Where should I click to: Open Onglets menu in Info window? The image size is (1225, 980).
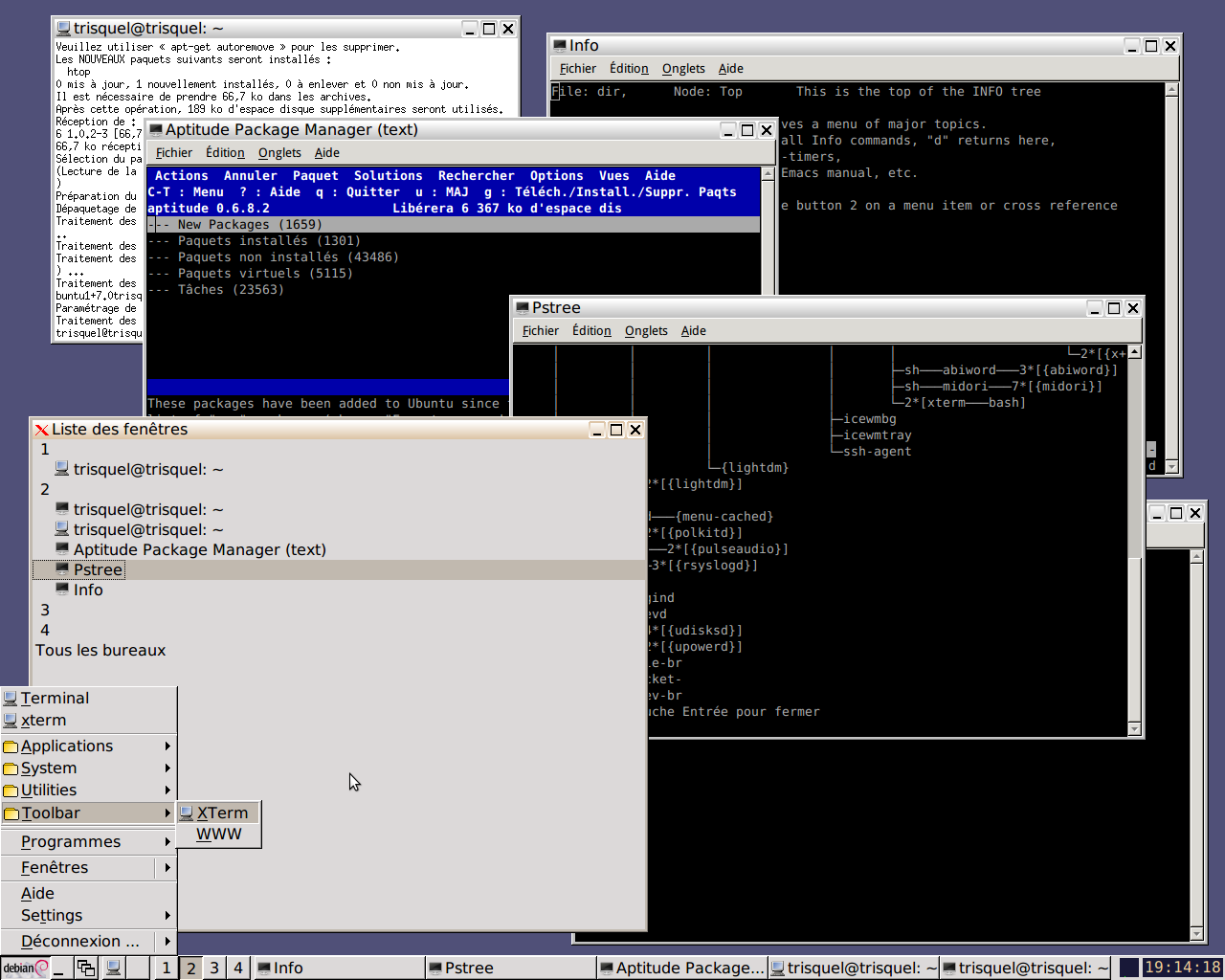(683, 68)
